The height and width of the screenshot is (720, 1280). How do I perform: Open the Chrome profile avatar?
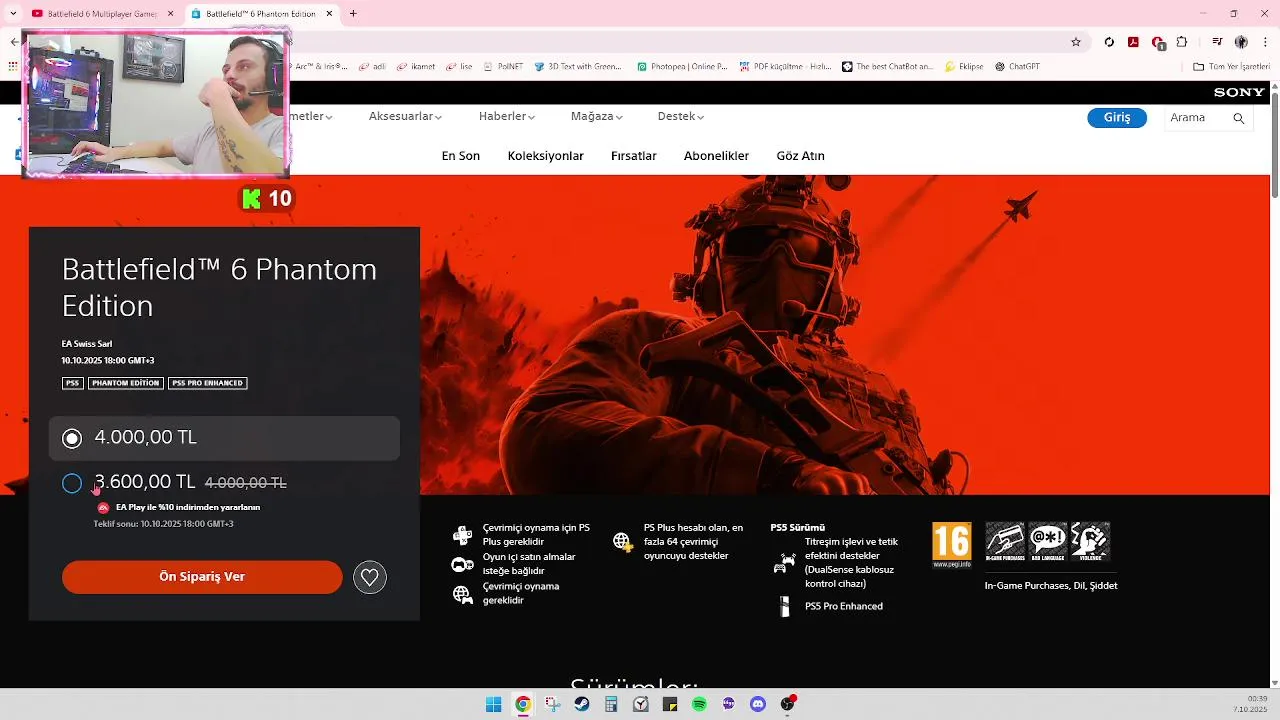pyautogui.click(x=1241, y=42)
